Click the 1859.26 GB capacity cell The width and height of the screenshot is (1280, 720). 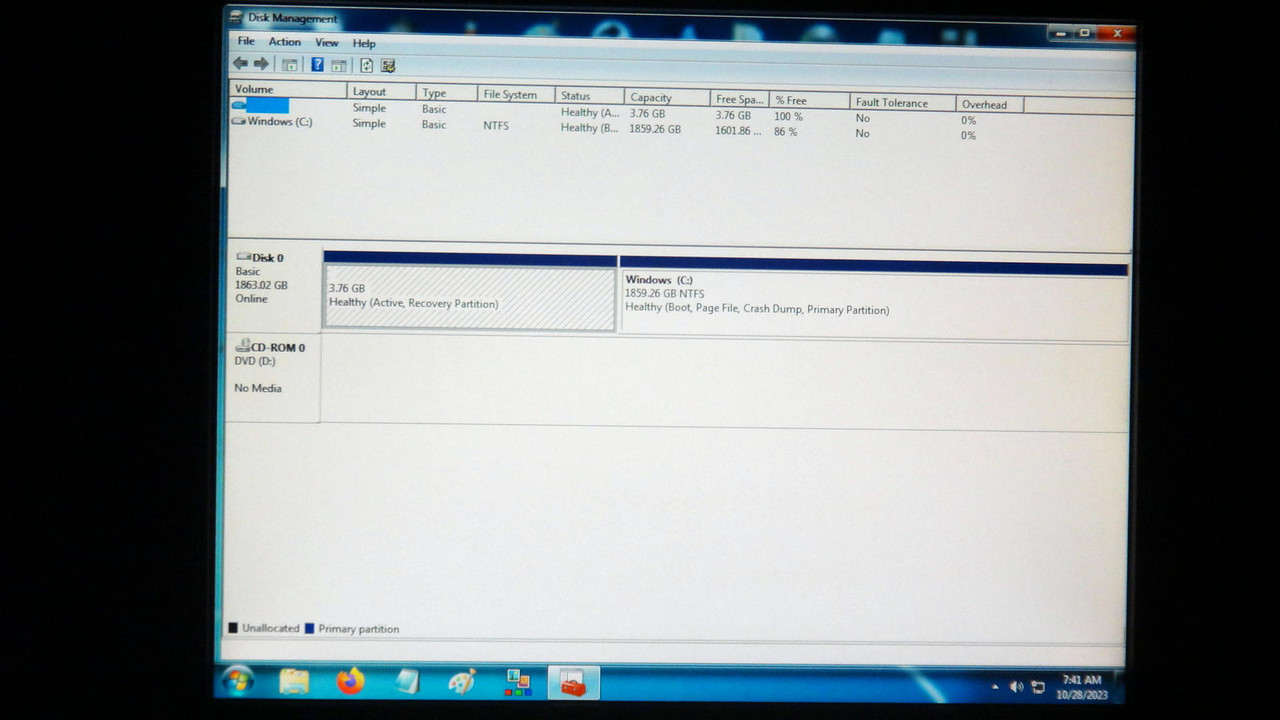(x=655, y=129)
